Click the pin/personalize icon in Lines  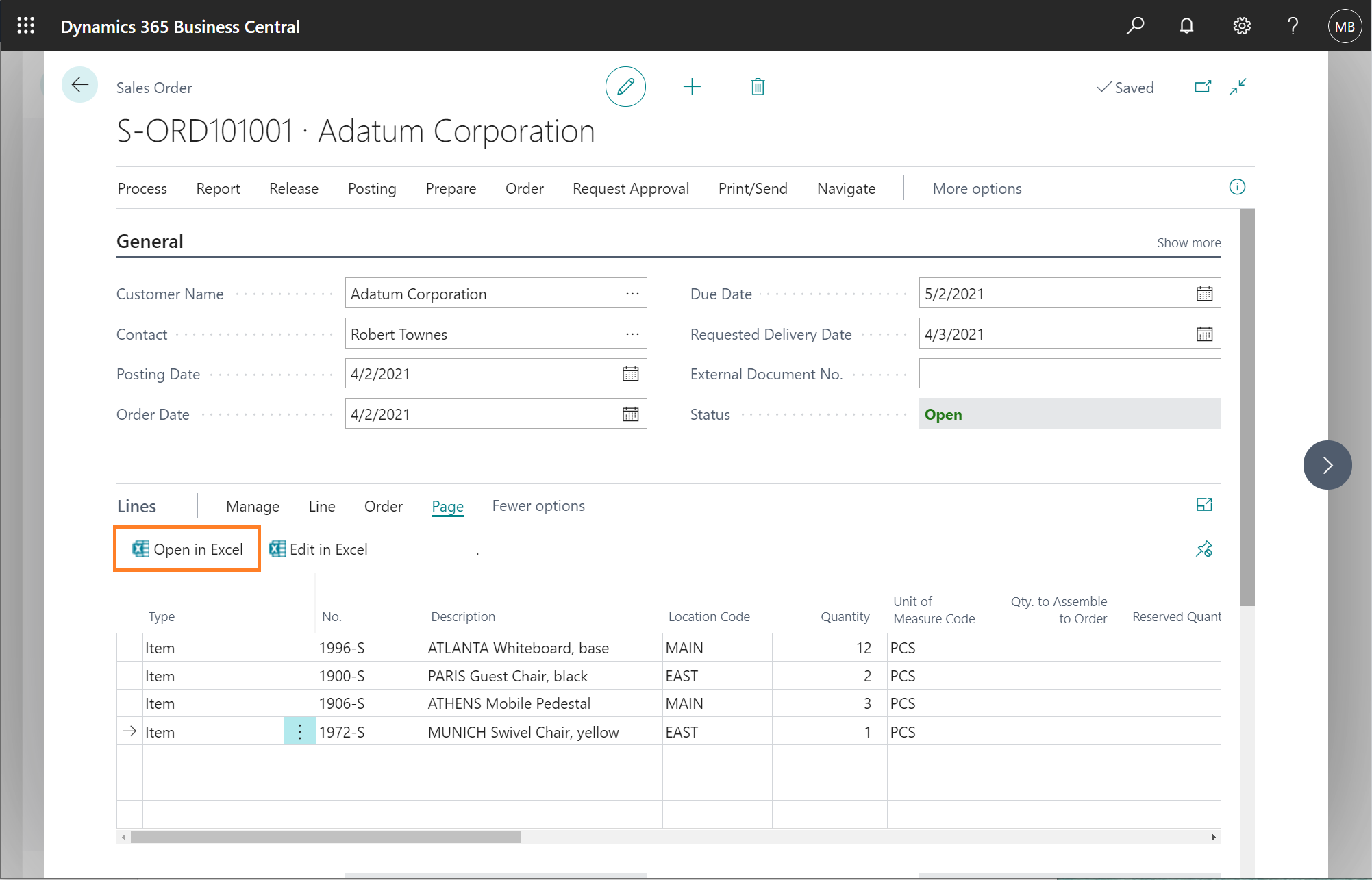(1204, 549)
